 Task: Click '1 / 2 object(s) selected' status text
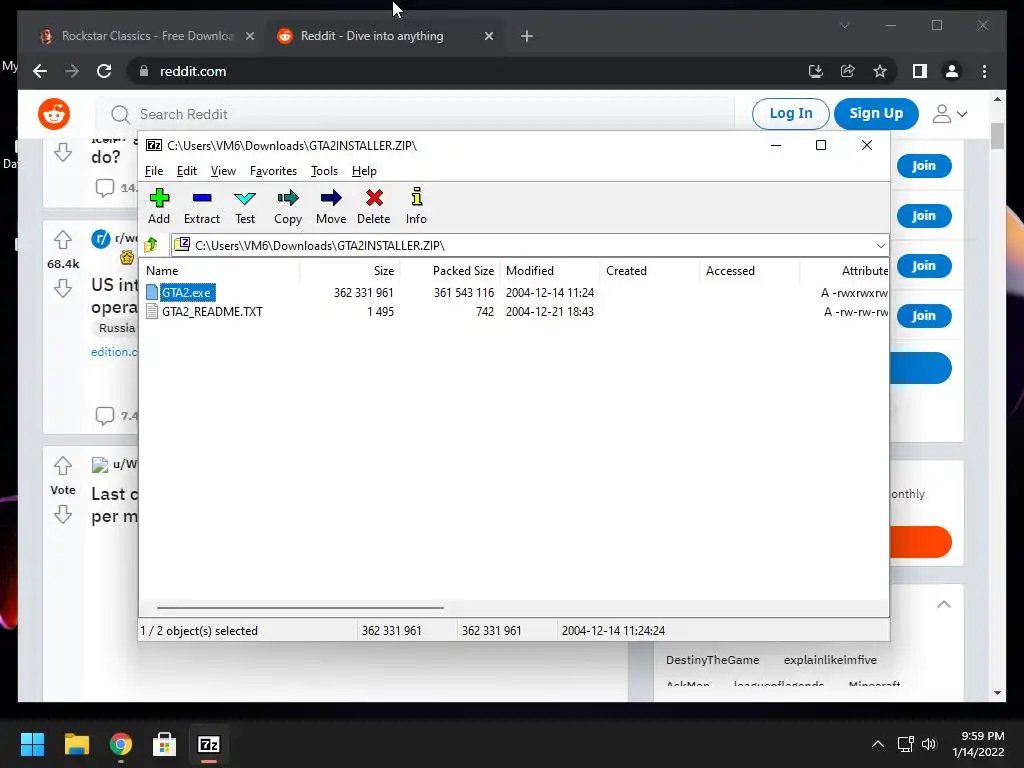point(199,631)
